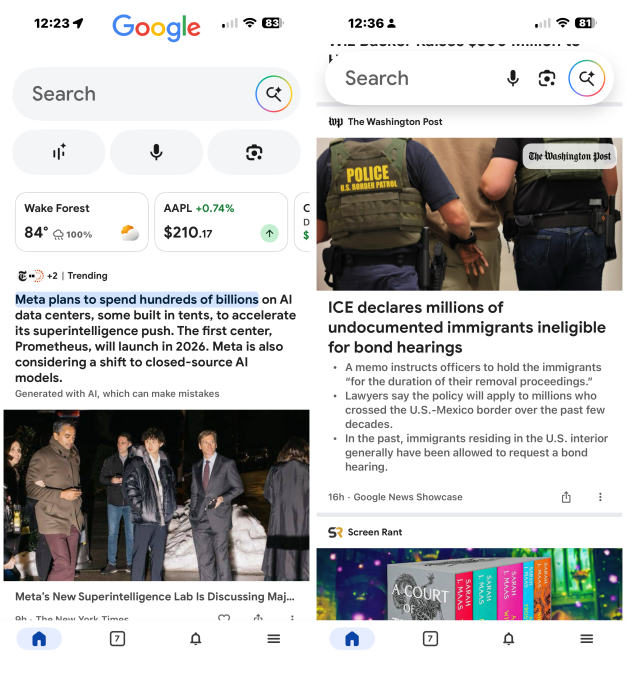Open hamburger menu on right screen

pyautogui.click(x=587, y=639)
